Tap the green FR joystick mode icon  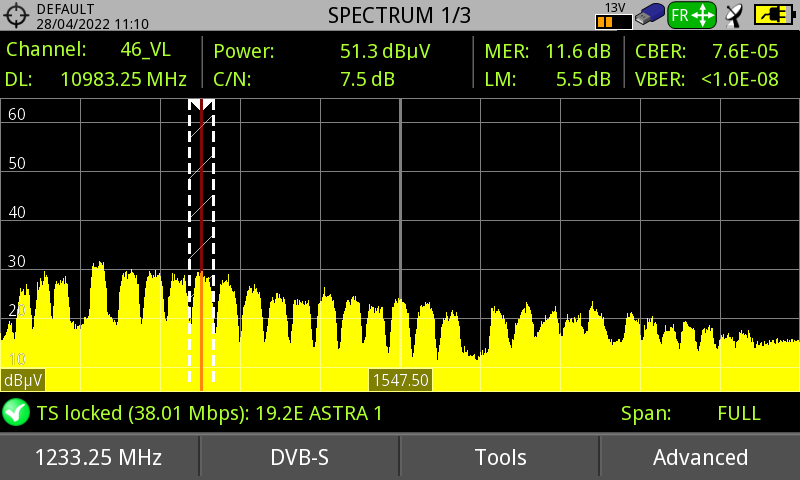692,15
